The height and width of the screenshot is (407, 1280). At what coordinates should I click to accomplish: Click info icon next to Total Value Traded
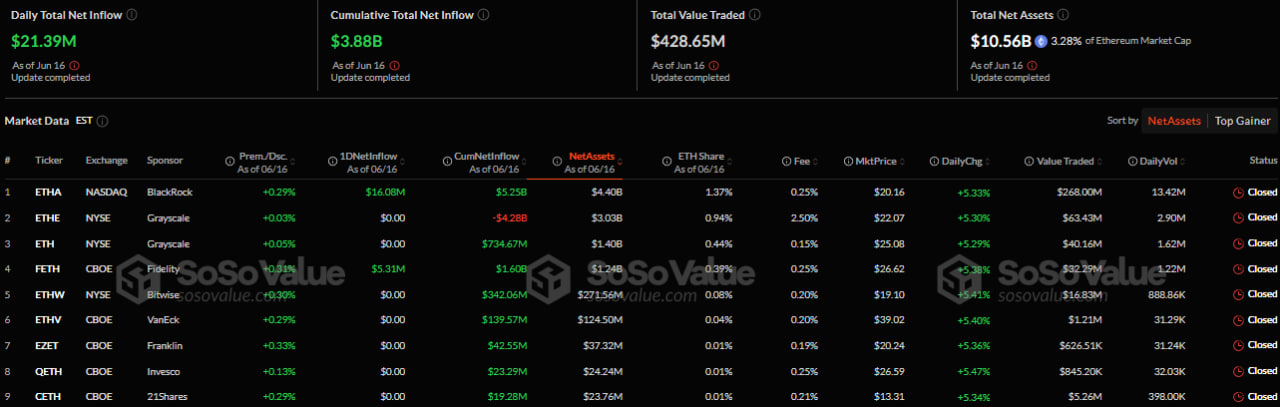(x=755, y=15)
